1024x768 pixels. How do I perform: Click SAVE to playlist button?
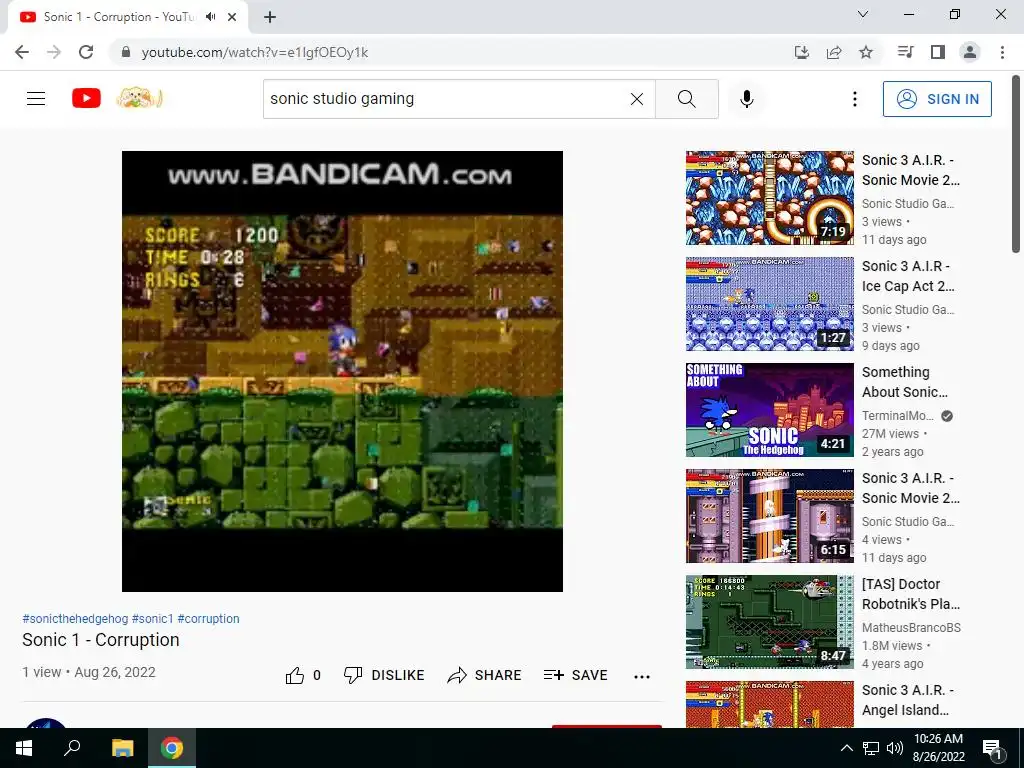tap(575, 675)
